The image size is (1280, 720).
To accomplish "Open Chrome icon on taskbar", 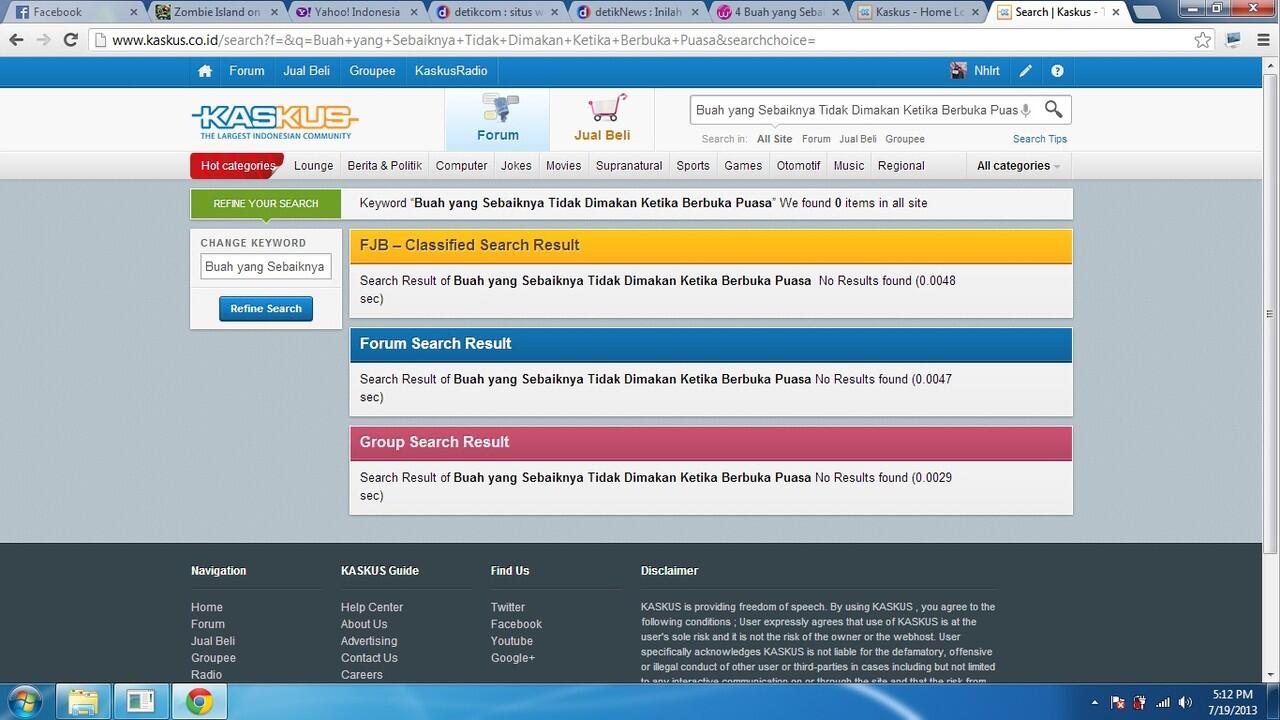I will coord(199,702).
